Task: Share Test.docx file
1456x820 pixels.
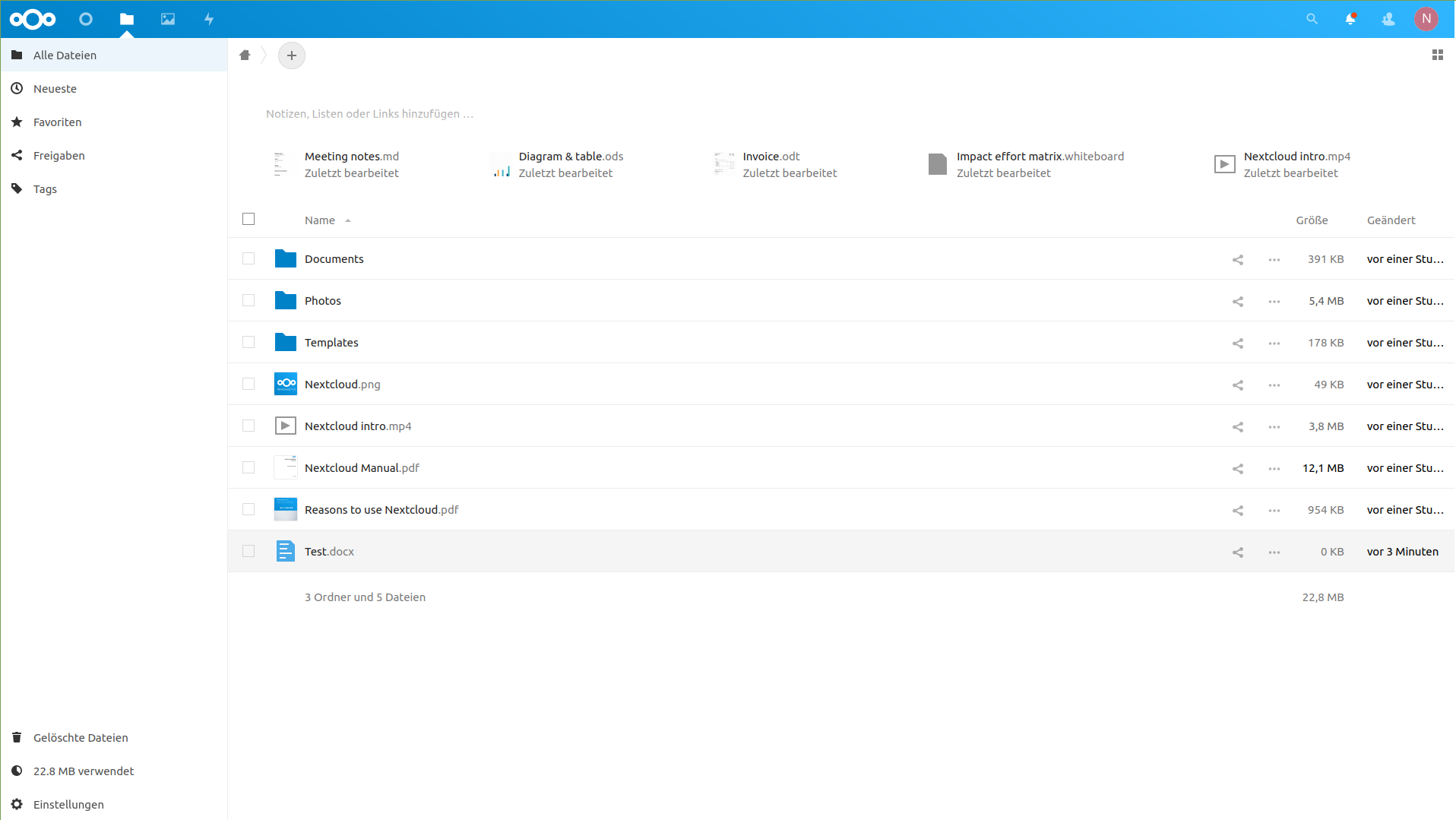Action: 1238,552
